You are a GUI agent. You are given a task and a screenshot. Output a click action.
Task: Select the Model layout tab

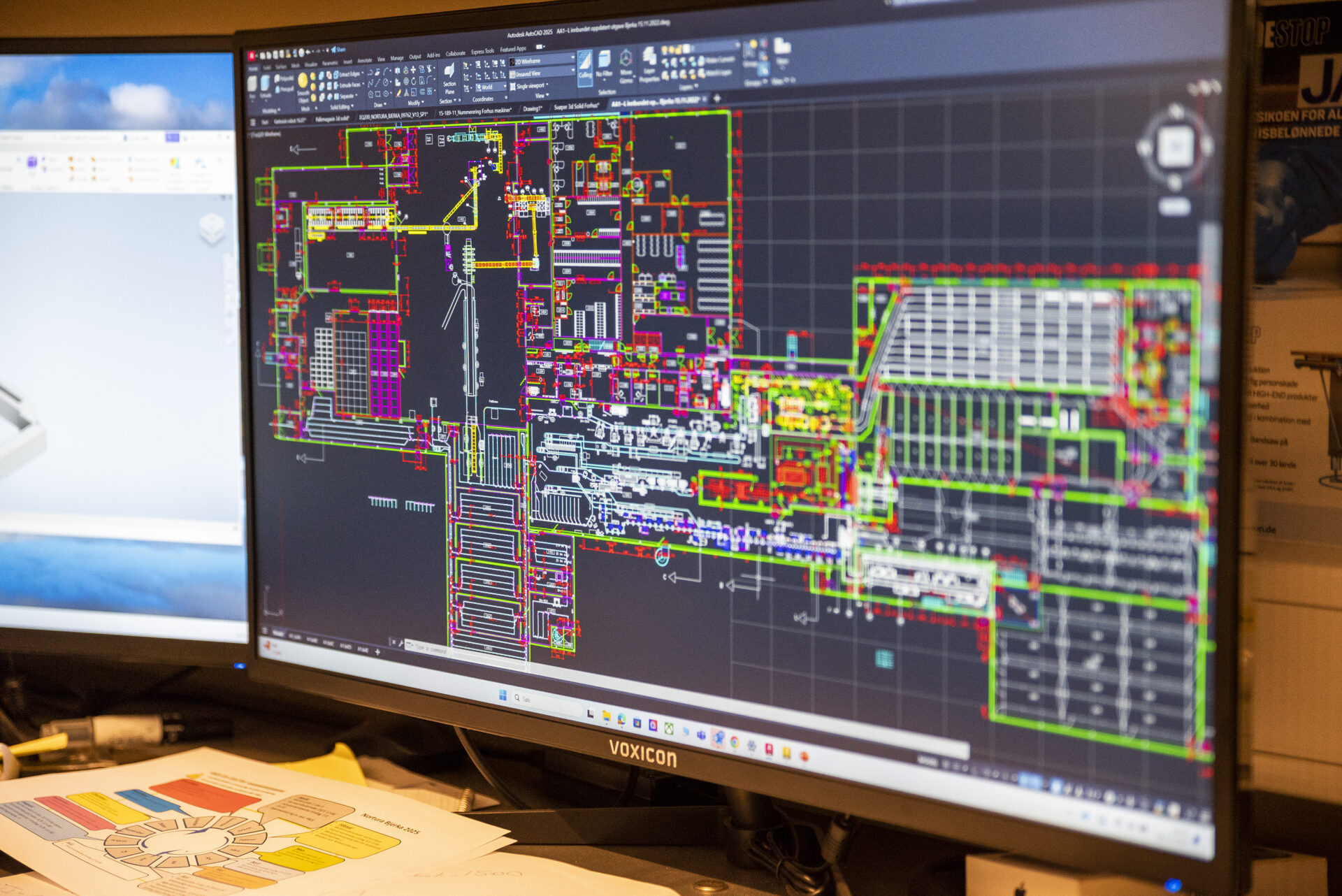[x=278, y=633]
